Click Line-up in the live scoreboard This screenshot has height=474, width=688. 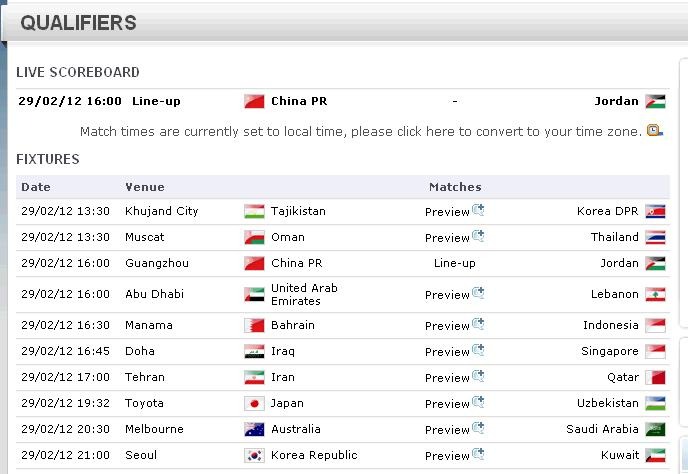click(156, 101)
